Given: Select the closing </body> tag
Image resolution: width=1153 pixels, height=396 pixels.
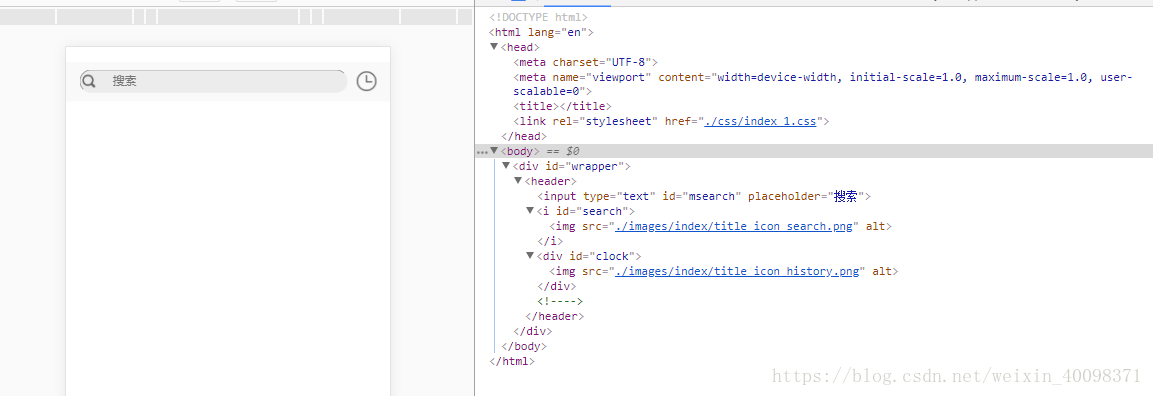Looking at the screenshot, I should (524, 346).
